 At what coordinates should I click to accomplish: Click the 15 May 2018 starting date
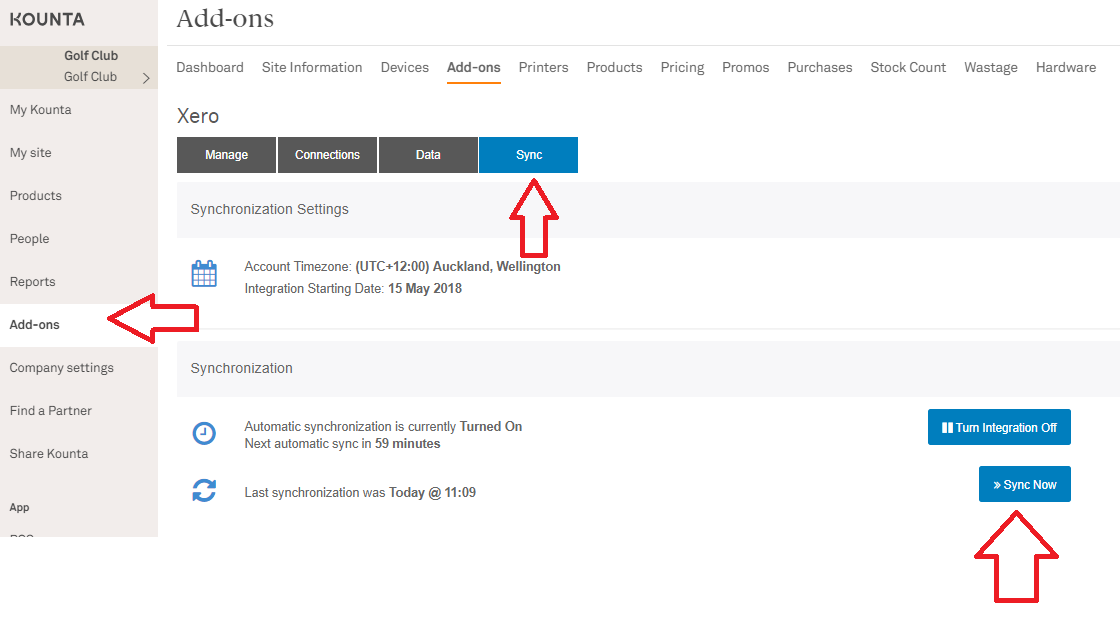click(x=425, y=289)
